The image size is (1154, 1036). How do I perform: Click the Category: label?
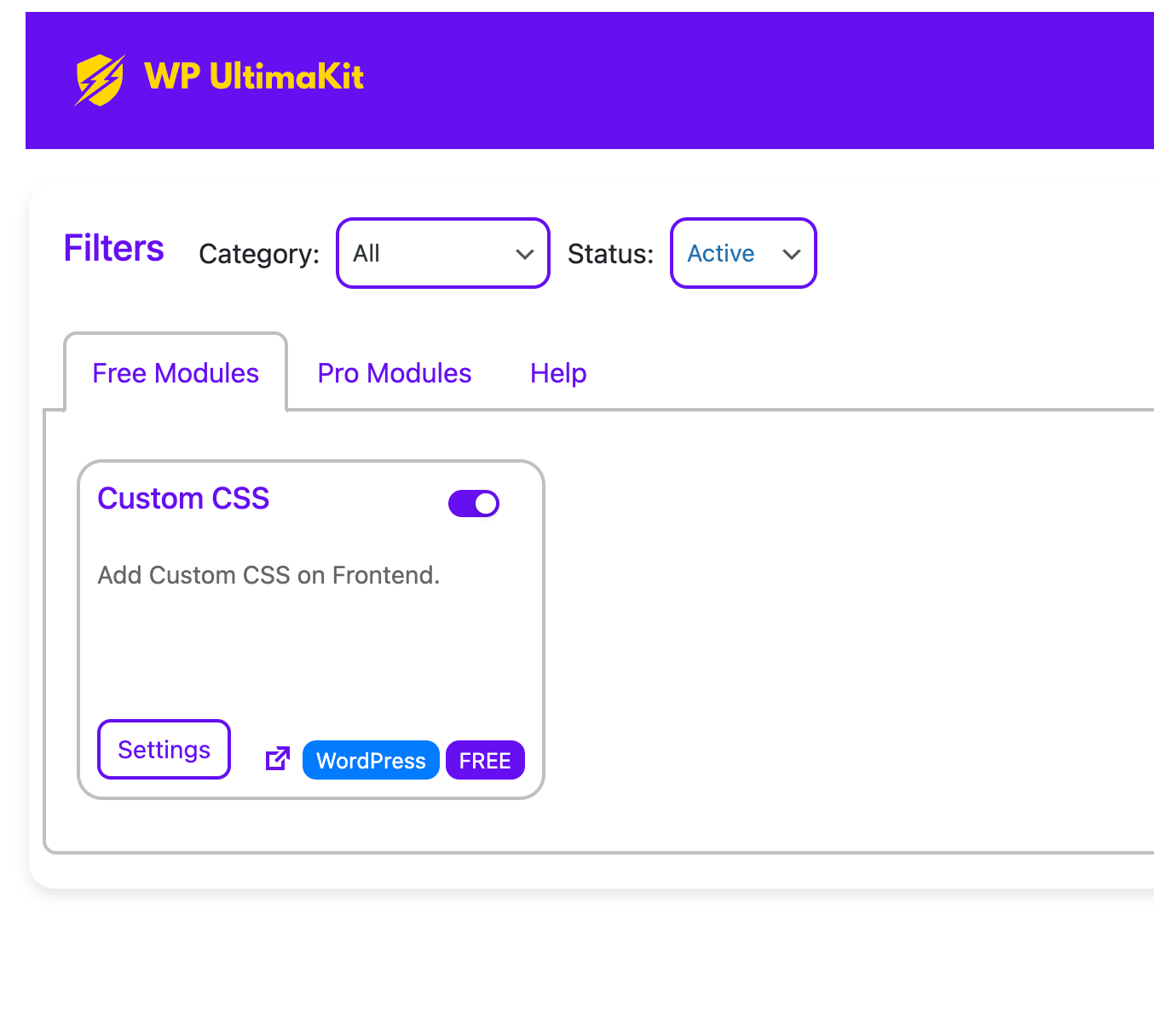tap(259, 254)
